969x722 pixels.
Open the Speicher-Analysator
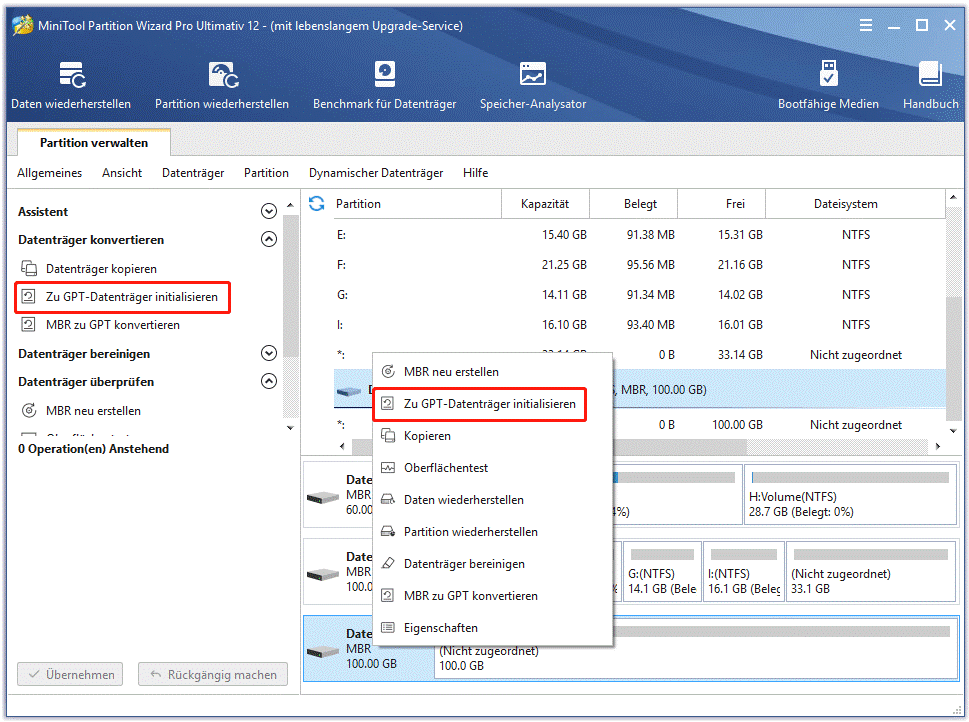pos(532,84)
